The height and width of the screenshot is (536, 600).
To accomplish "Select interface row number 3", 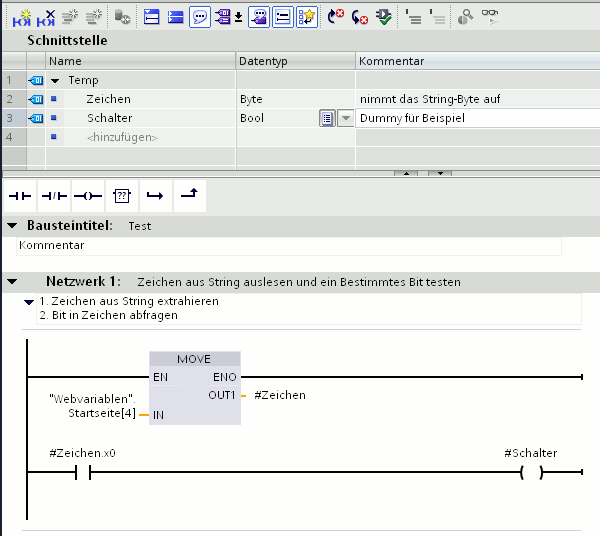I will (x=14, y=118).
